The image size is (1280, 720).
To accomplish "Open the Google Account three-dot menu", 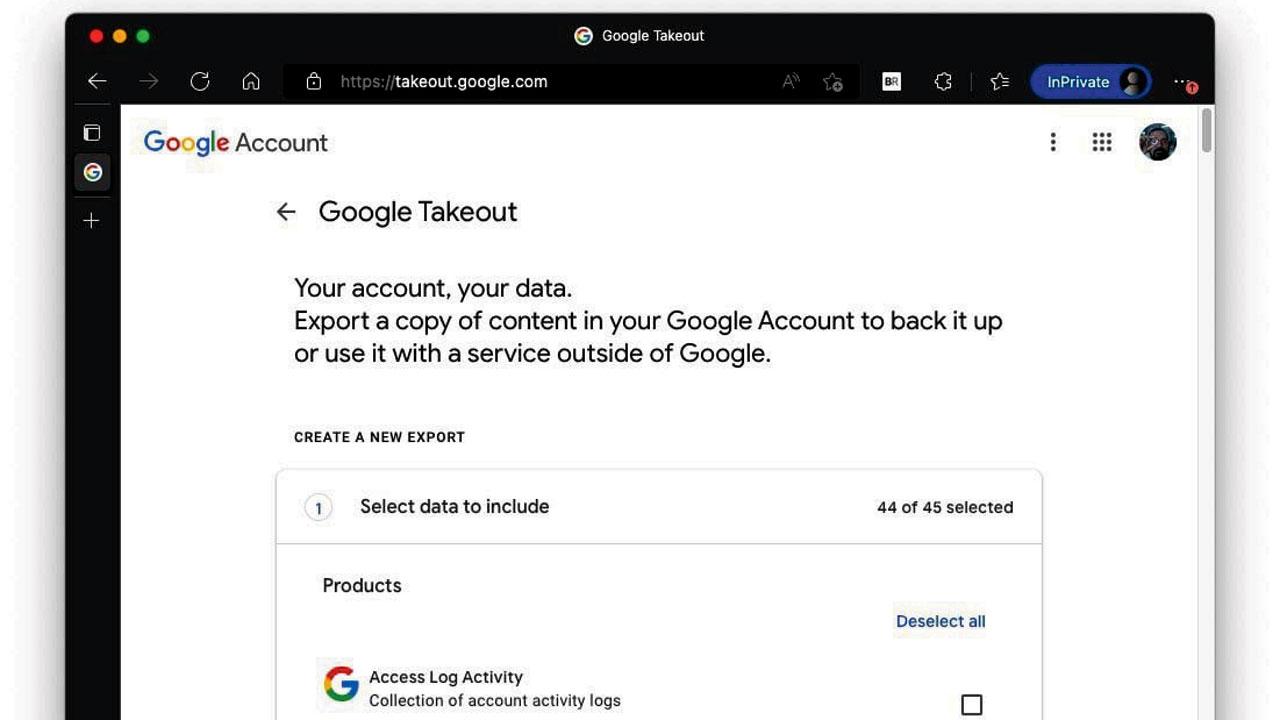I will (1053, 142).
